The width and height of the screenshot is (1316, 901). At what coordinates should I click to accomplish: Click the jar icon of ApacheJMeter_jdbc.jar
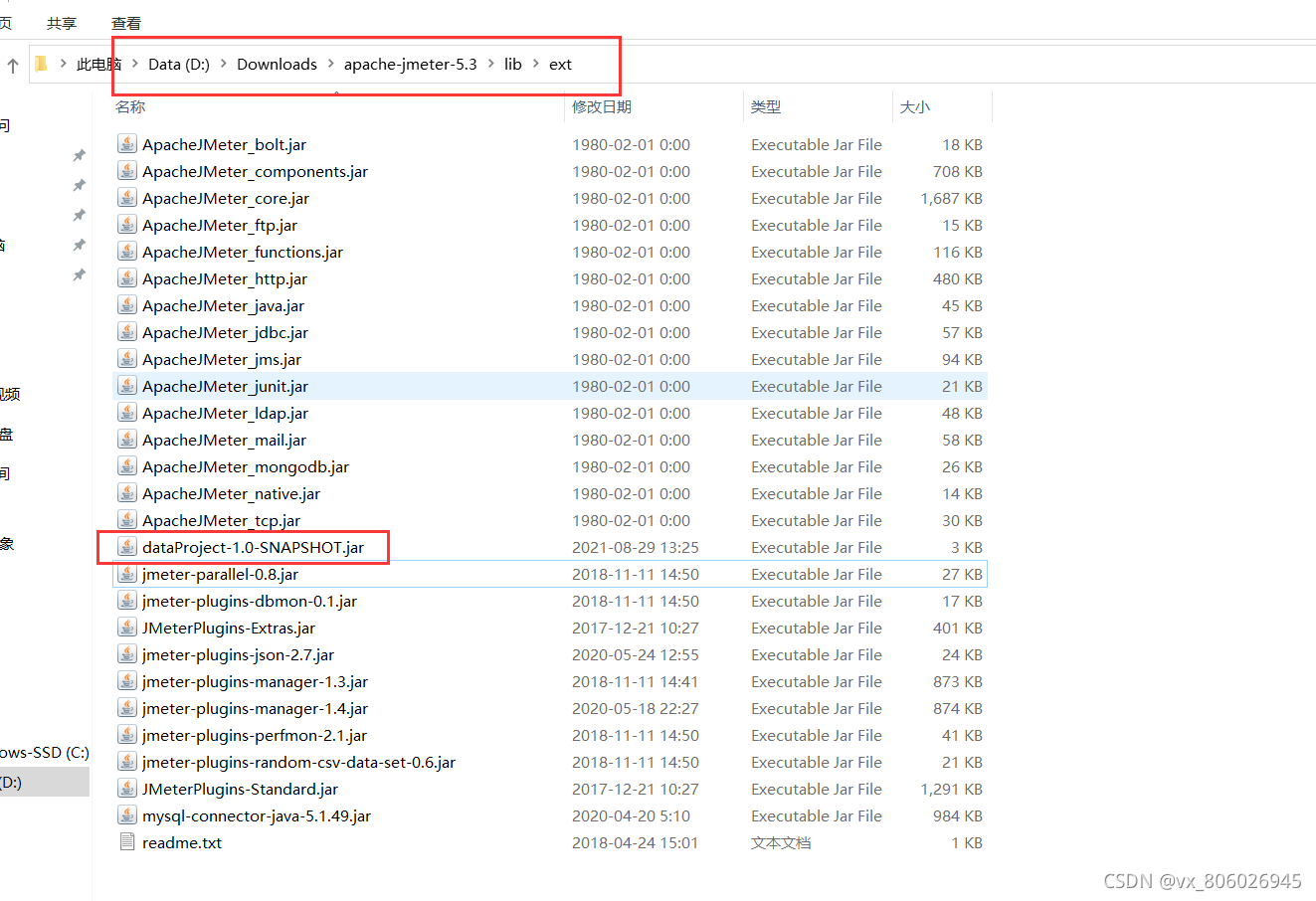(x=127, y=332)
